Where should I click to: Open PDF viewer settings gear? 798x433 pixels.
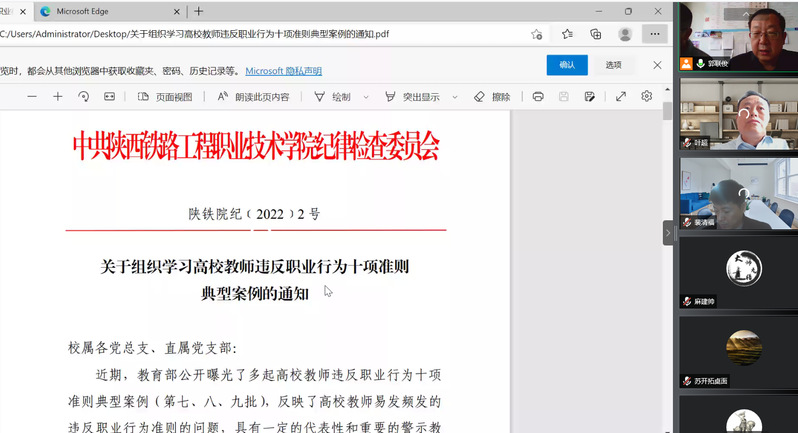(647, 97)
